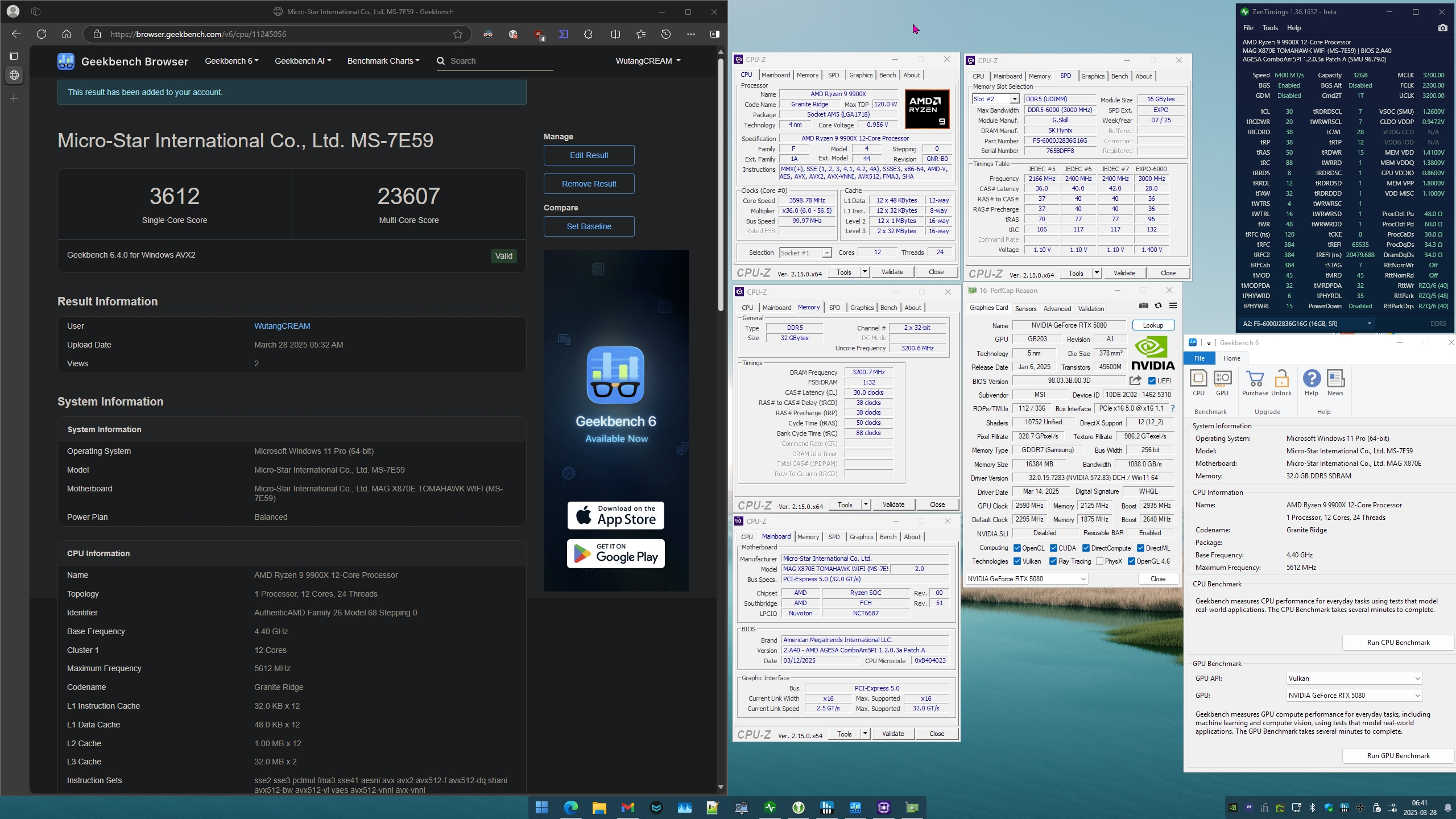Open new tab plus in browser sidebar
The height and width of the screenshot is (819, 1456).
(14, 98)
